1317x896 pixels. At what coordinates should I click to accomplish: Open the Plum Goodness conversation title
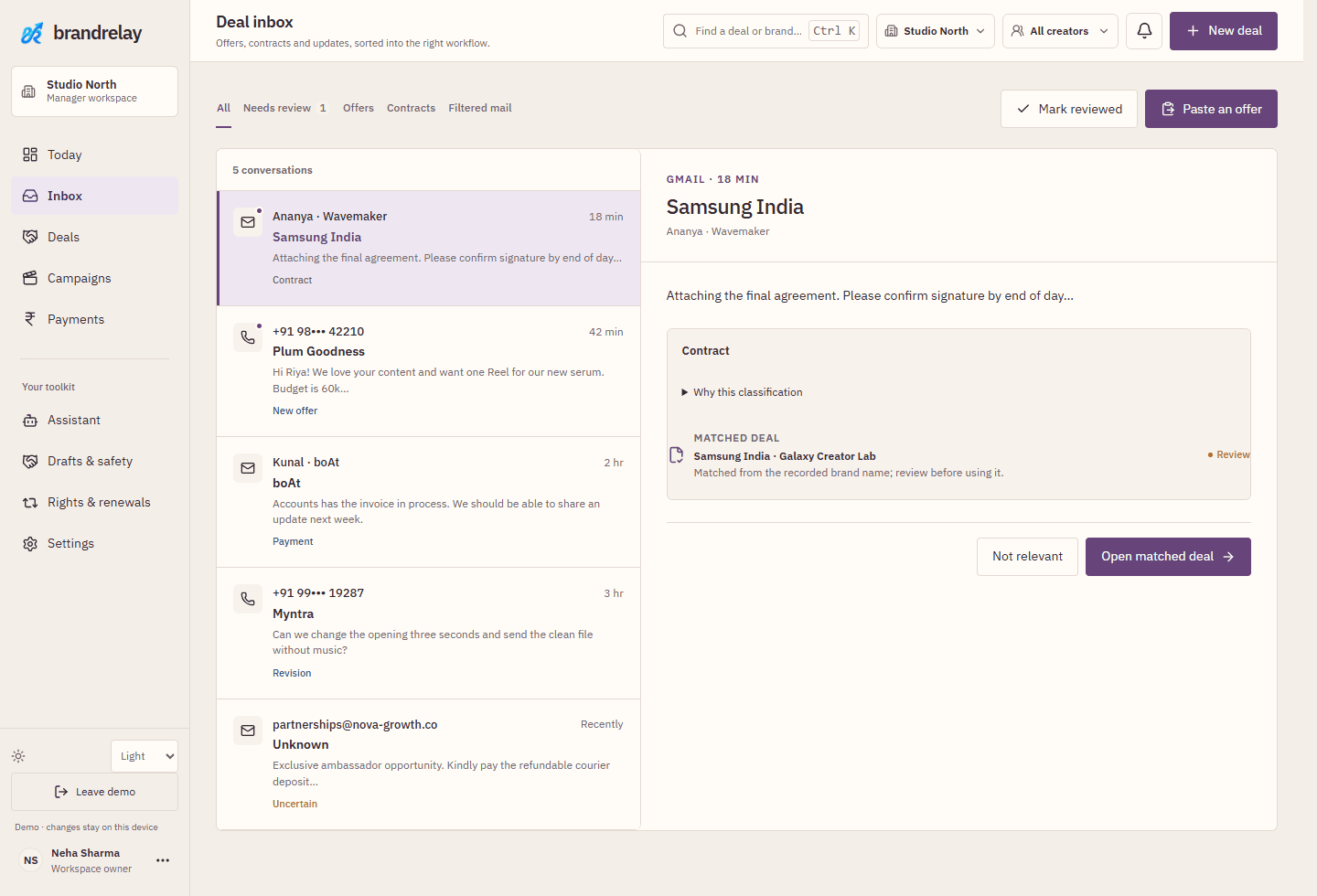[x=318, y=351]
